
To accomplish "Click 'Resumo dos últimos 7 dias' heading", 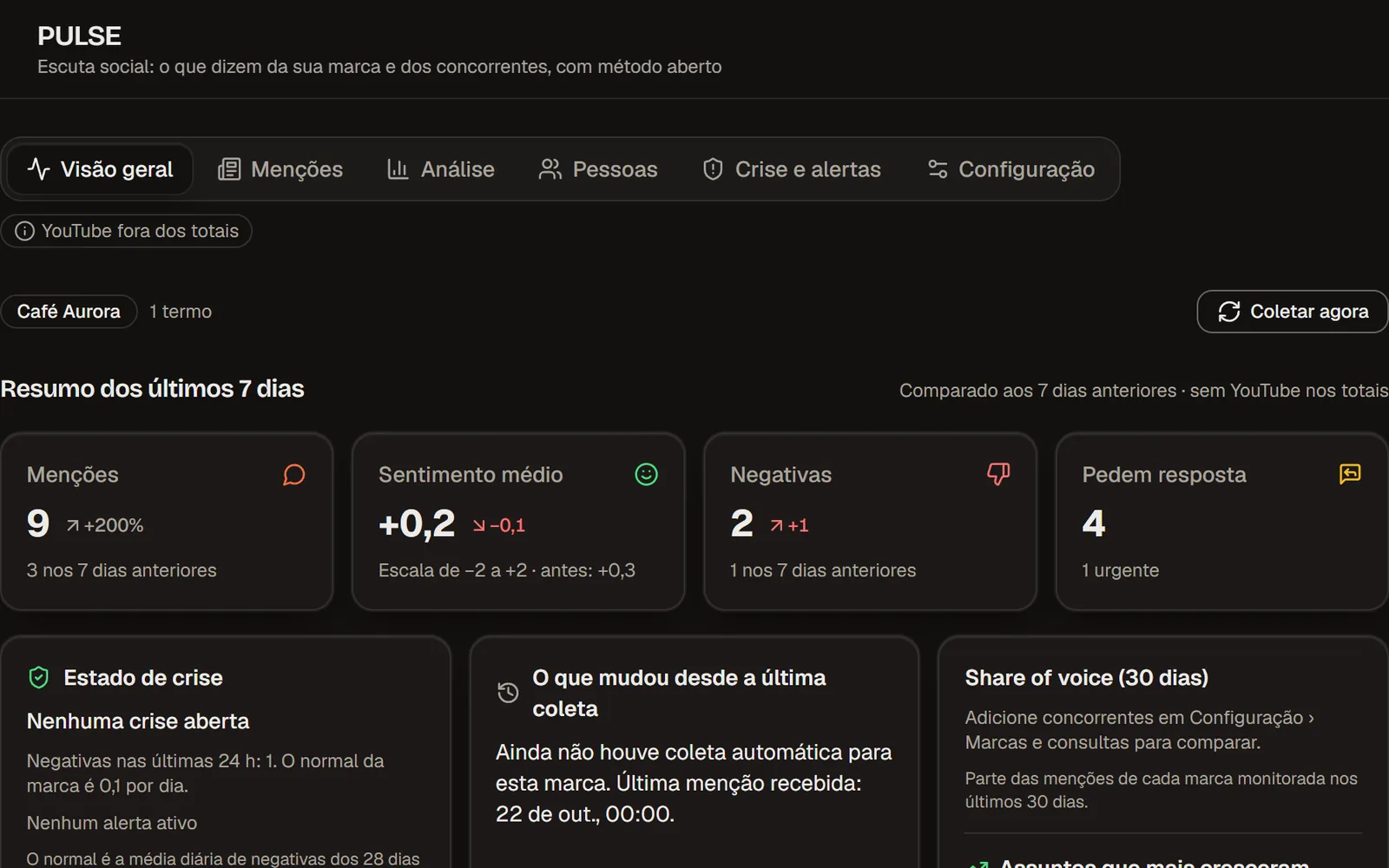I will pyautogui.click(x=152, y=389).
